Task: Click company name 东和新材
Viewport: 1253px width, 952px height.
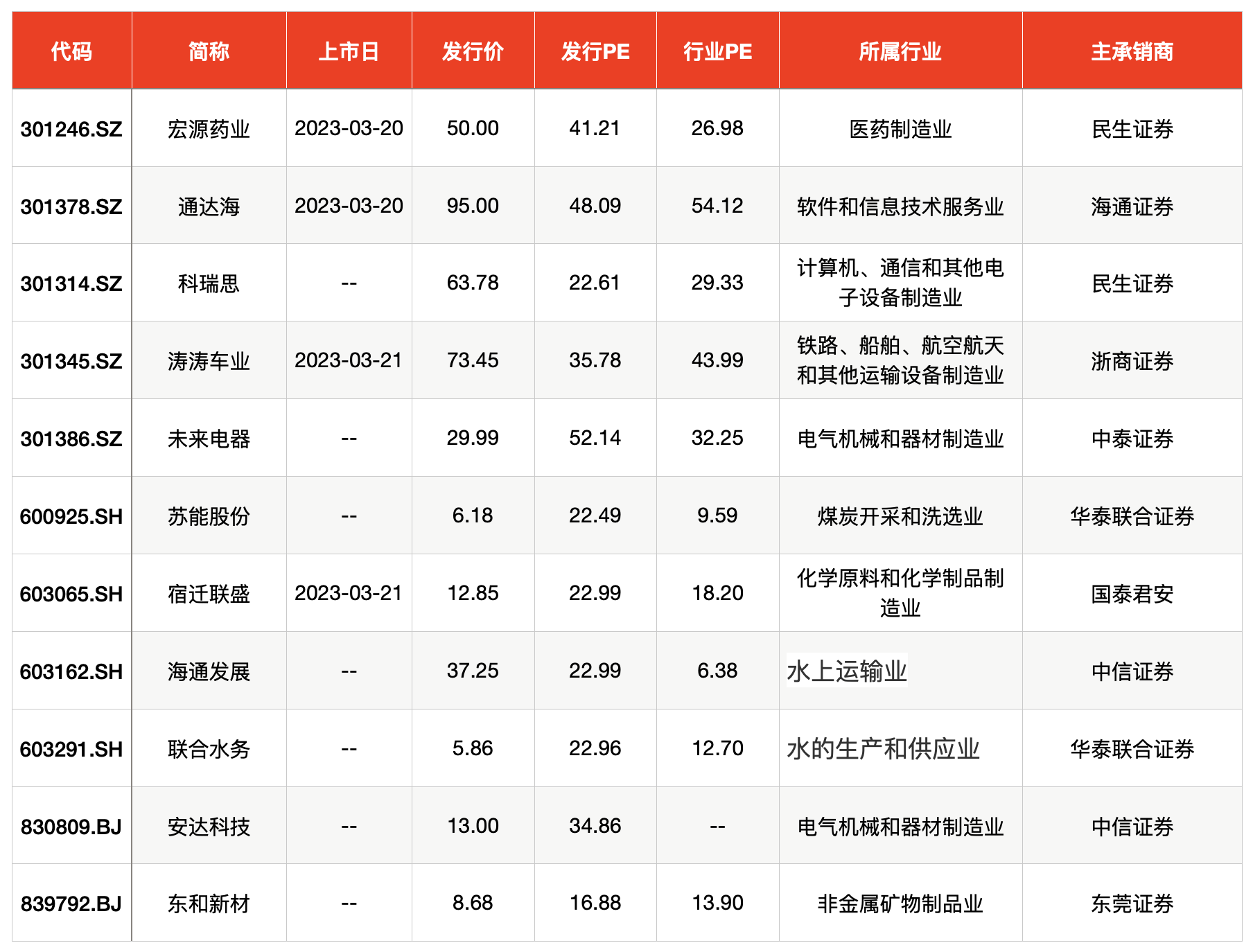Action: (209, 903)
